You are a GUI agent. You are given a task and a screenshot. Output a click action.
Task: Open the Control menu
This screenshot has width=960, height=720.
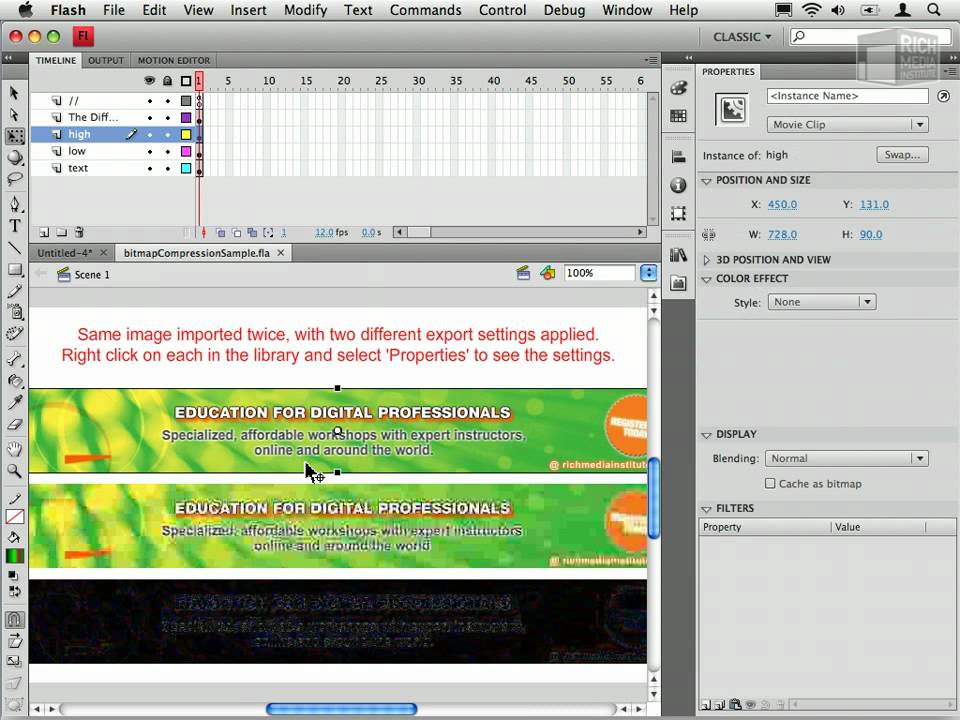click(502, 10)
